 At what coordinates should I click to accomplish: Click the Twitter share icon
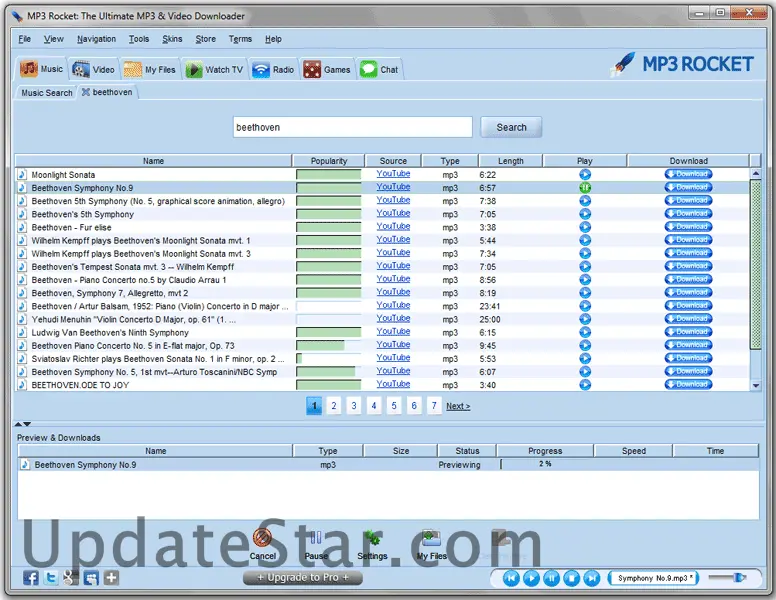[50, 578]
